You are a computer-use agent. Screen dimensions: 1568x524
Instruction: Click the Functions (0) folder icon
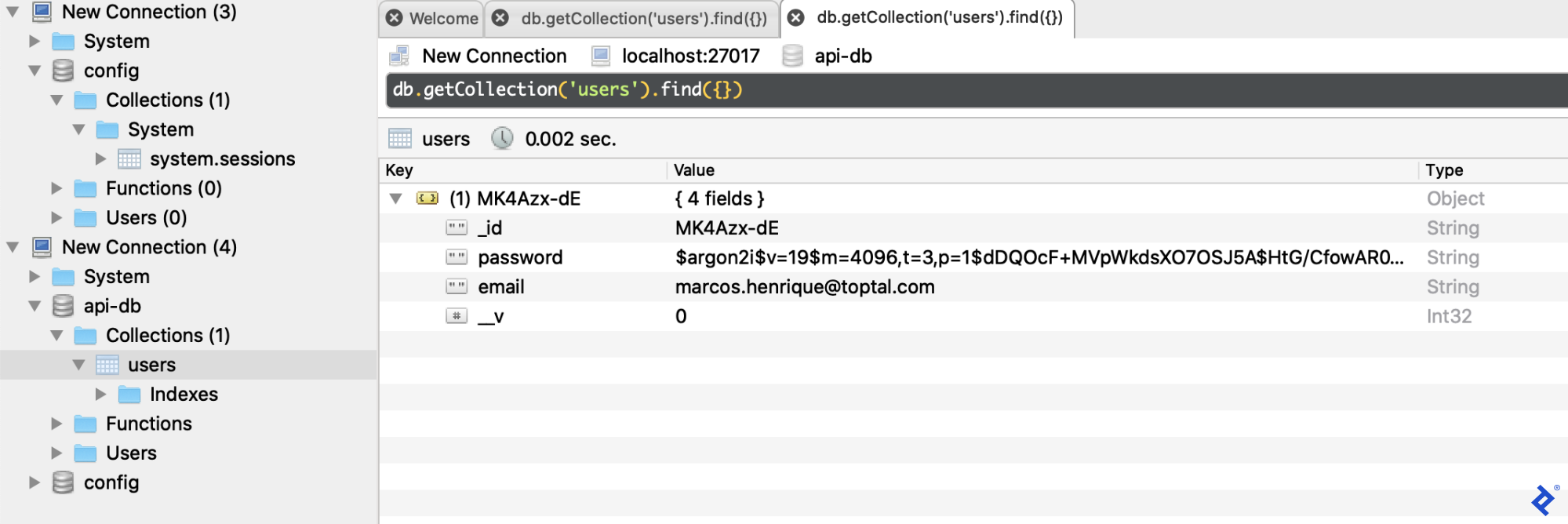pyautogui.click(x=85, y=188)
